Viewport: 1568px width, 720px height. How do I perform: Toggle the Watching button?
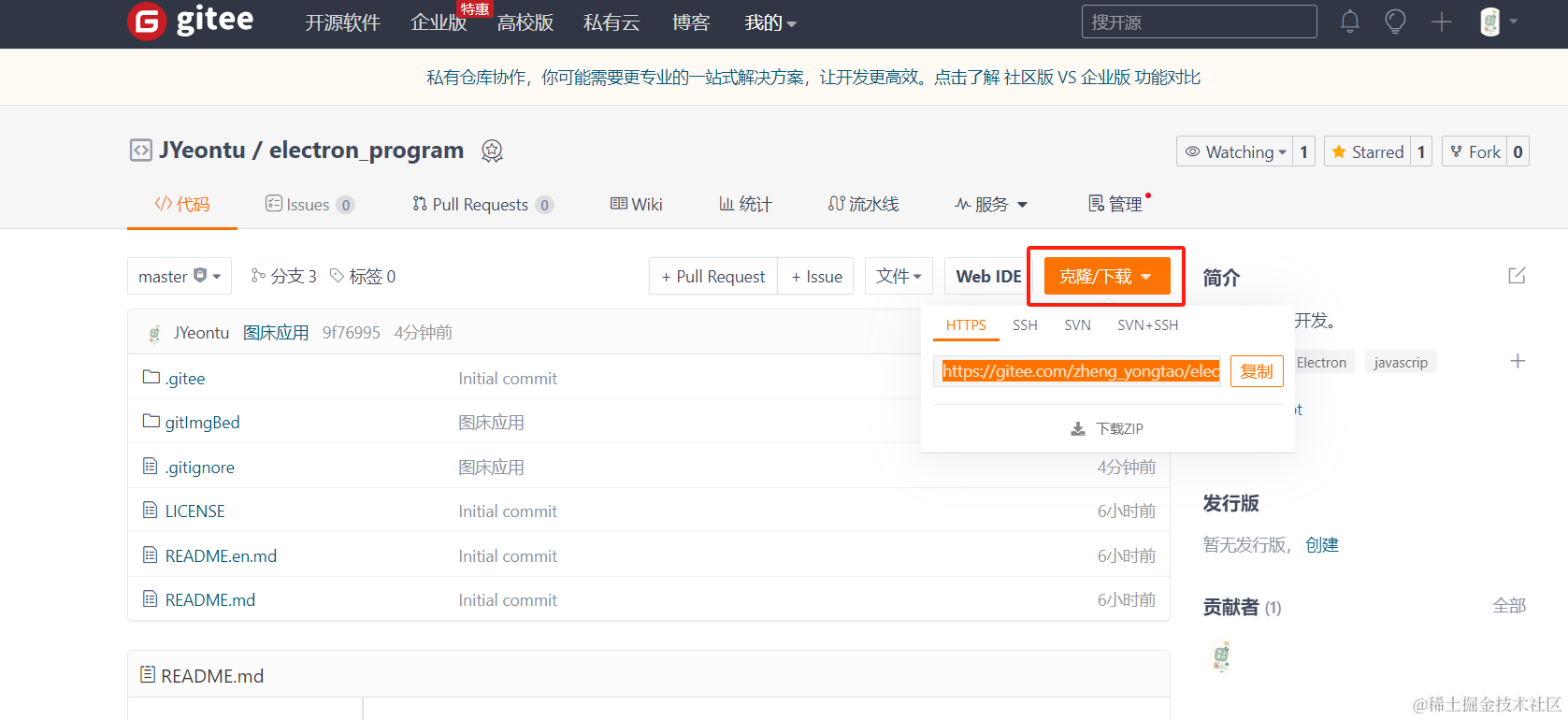pyautogui.click(x=1235, y=151)
